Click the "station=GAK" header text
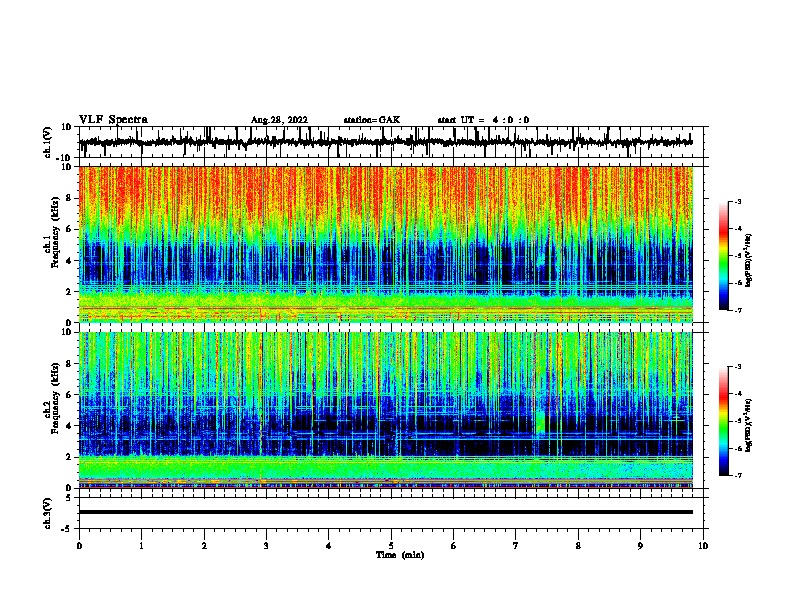792x612 pixels. pos(372,120)
